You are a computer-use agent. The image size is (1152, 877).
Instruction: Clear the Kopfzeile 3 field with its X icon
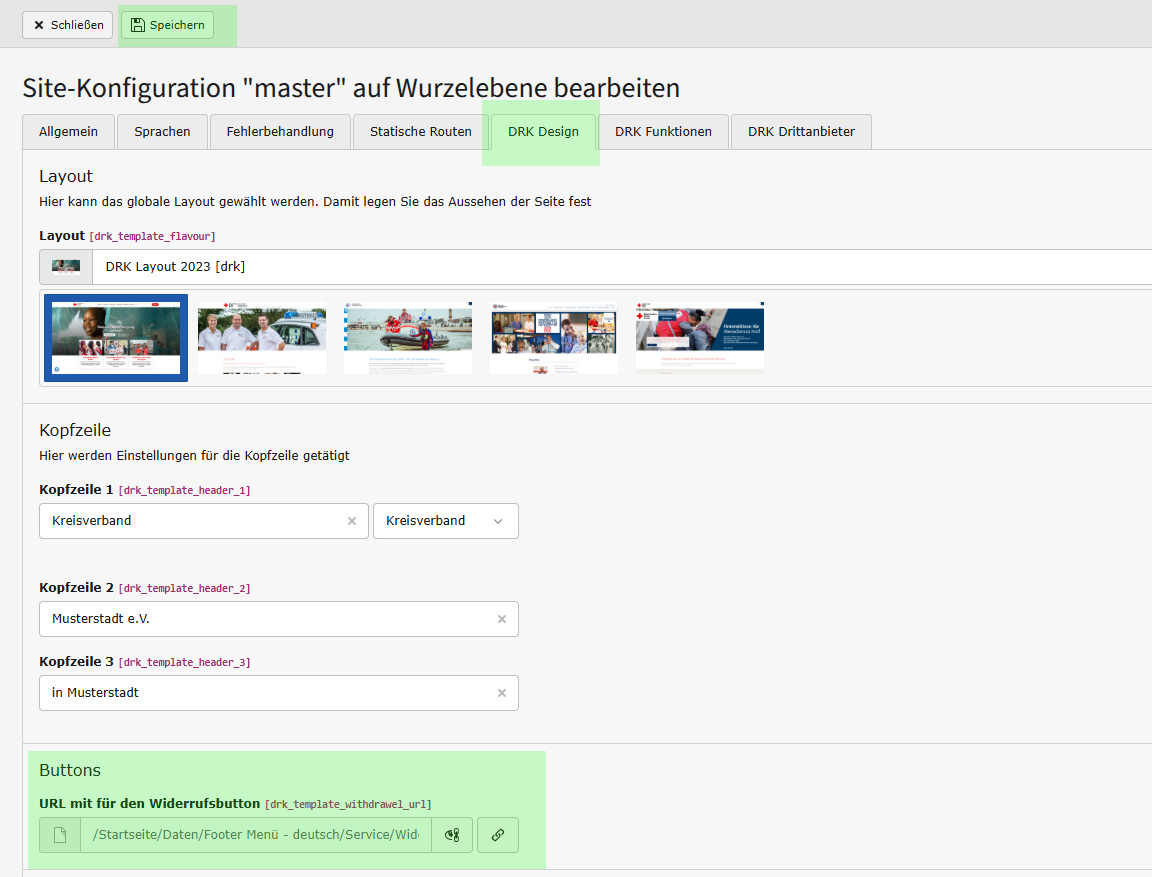click(502, 693)
